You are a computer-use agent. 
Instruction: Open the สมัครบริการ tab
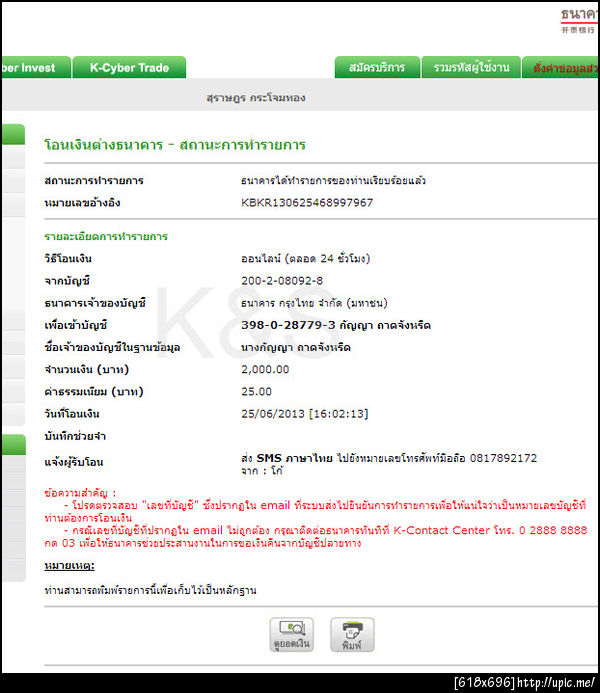[x=377, y=67]
